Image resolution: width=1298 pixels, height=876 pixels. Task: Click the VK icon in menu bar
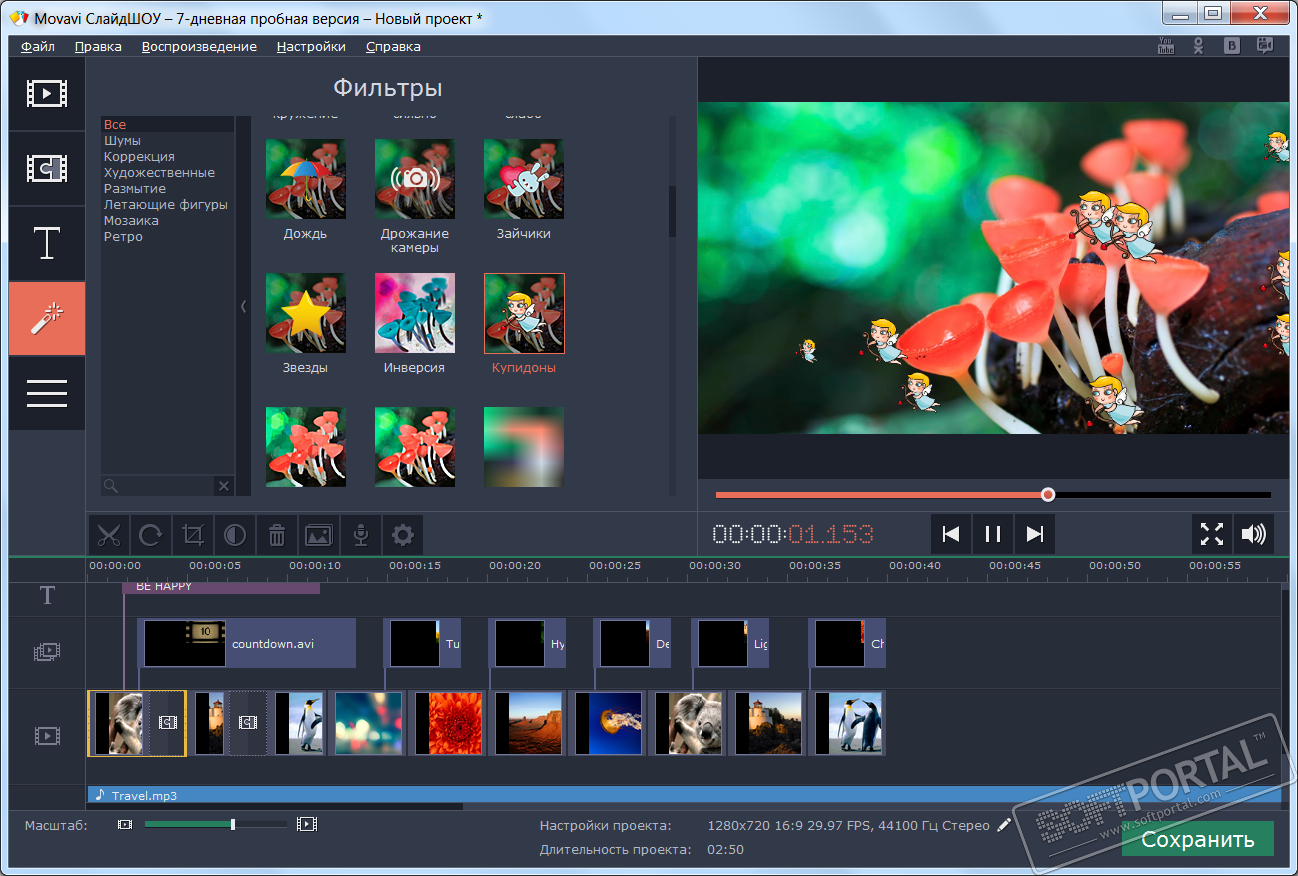(1233, 45)
